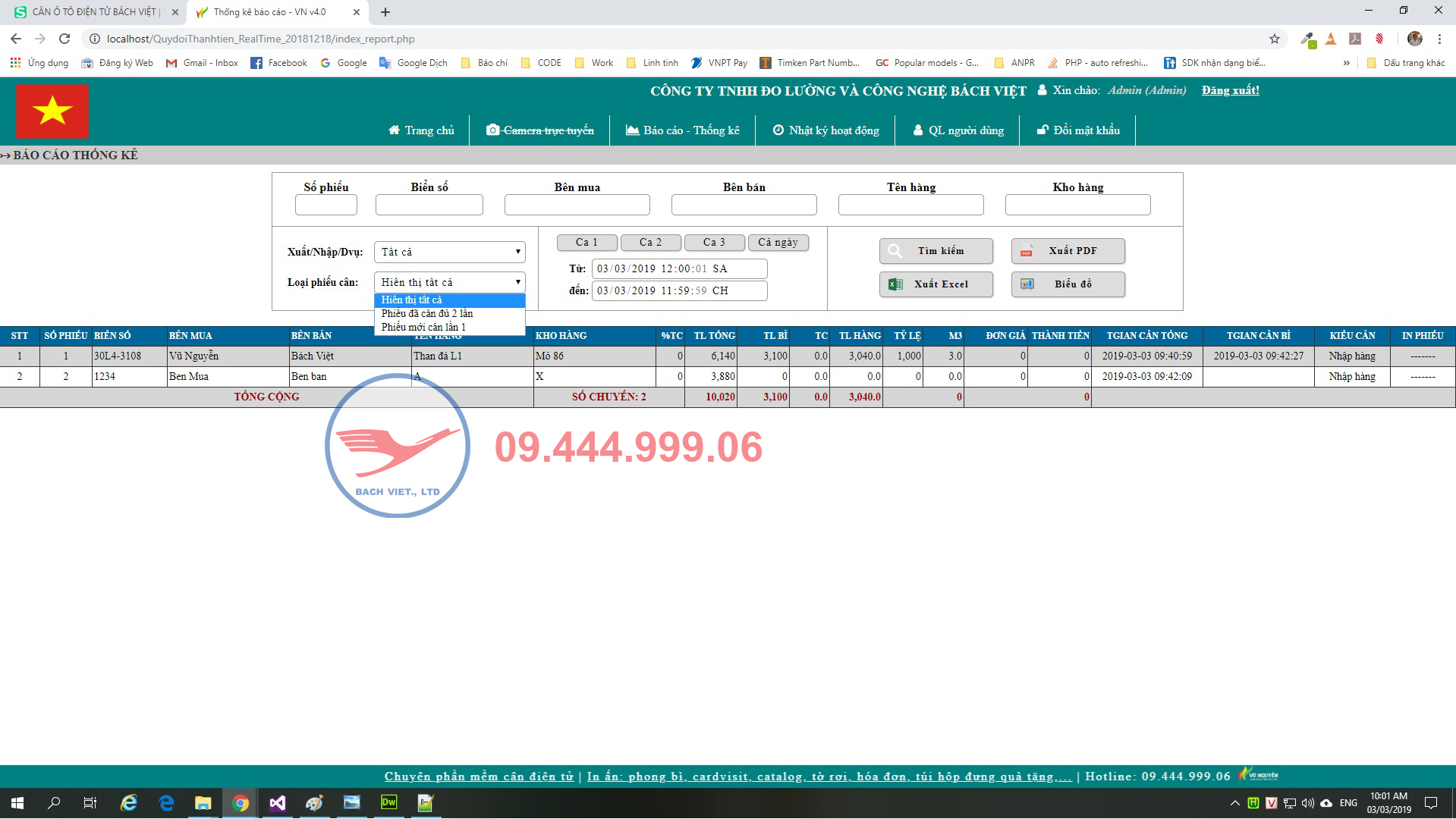Go back with browser back arrow
The height and width of the screenshot is (819, 1456).
point(16,39)
